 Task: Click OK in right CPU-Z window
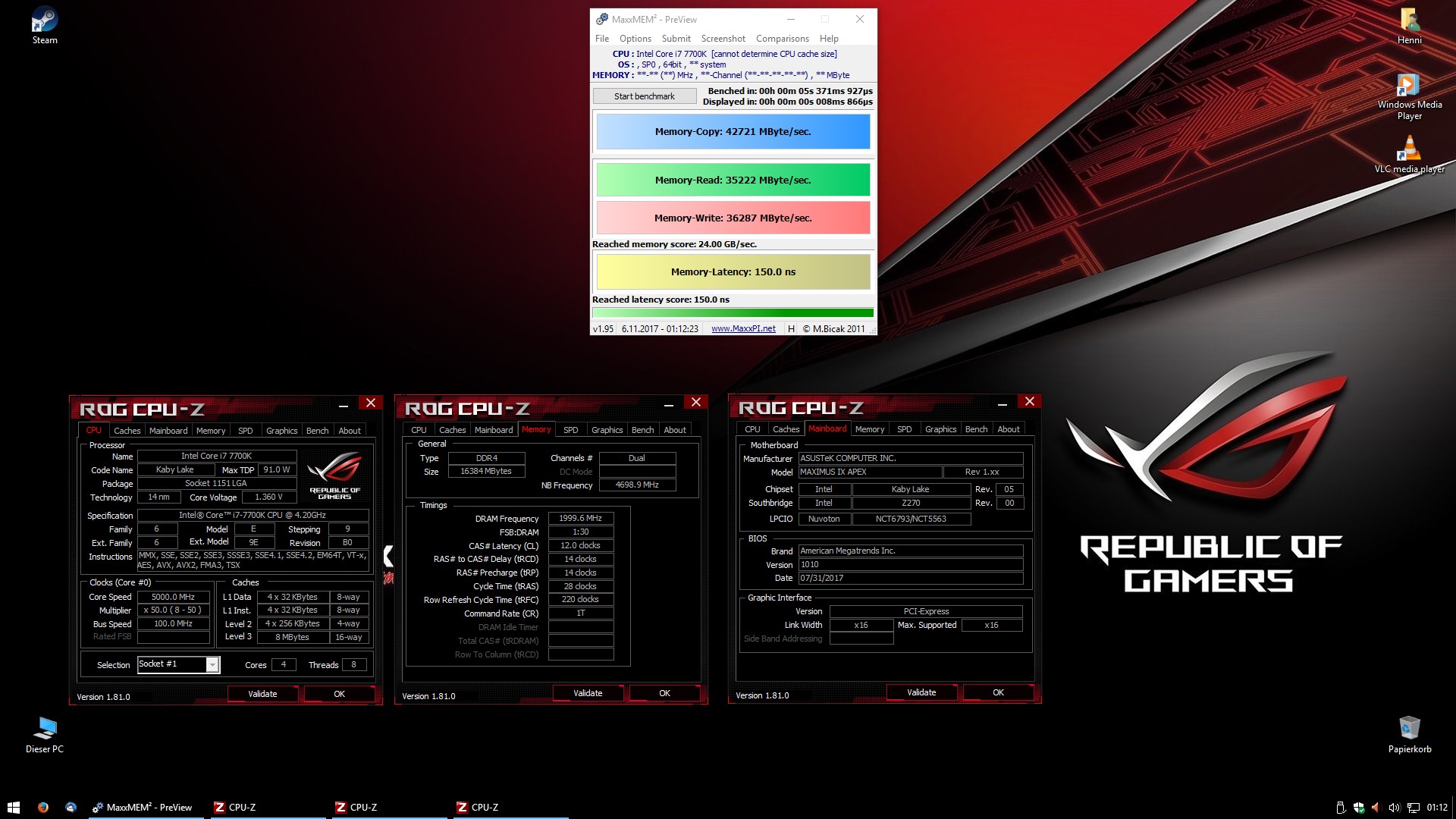coord(998,692)
